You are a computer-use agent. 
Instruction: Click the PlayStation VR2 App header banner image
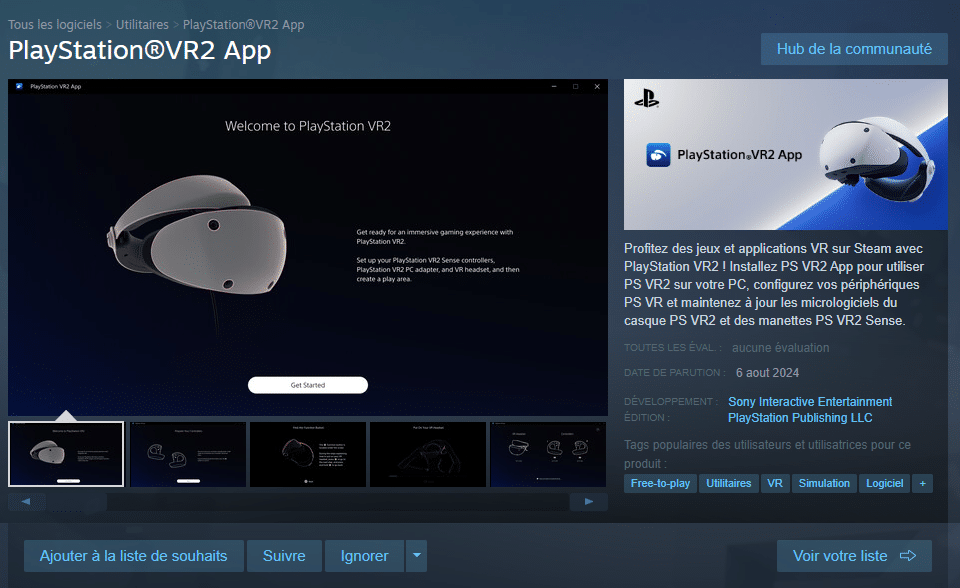786,154
